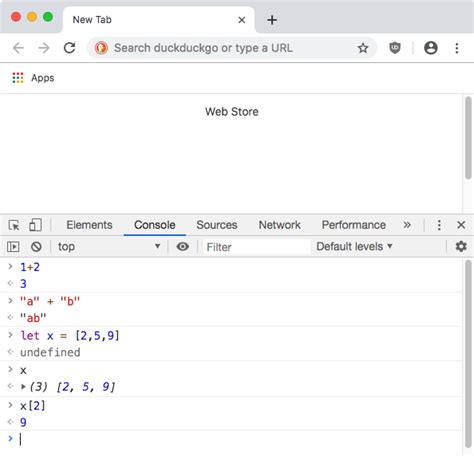The image size is (474, 456).
Task: Click the DuckDuckGo logo in address bar
Action: (x=101, y=48)
